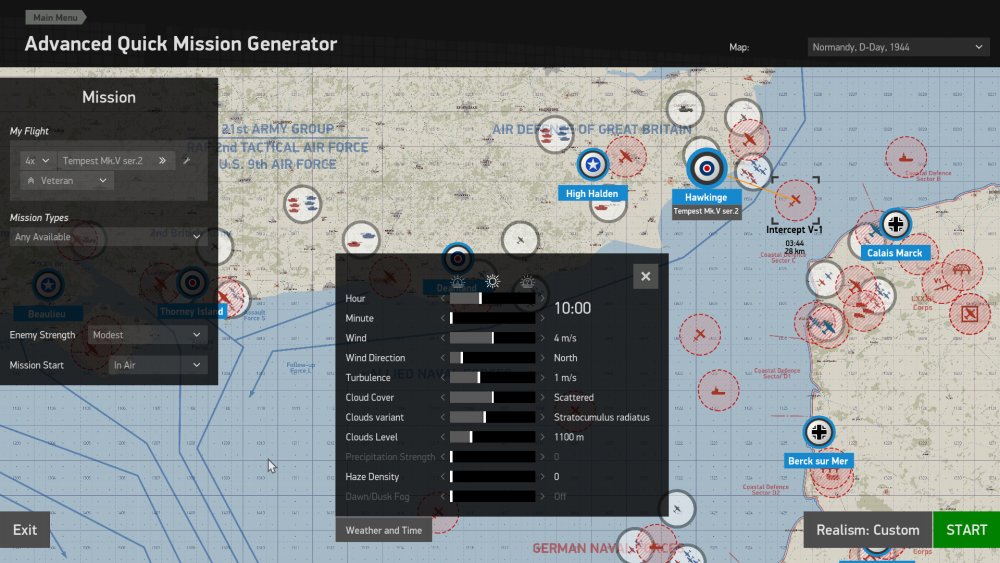Adjust the Wind Direction slider
This screenshot has width=1000, height=563.
click(x=492, y=358)
